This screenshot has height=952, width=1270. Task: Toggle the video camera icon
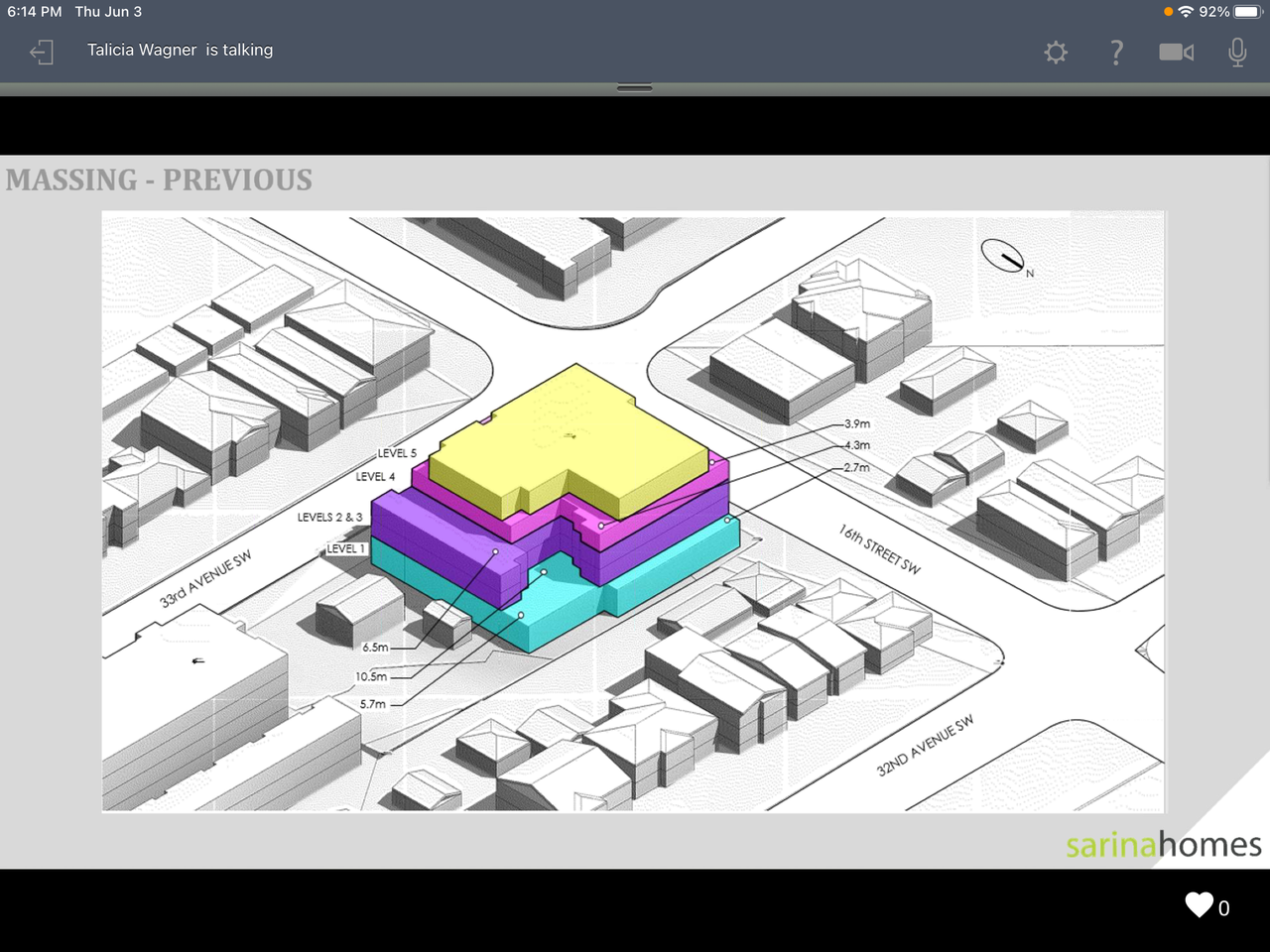tap(1177, 52)
